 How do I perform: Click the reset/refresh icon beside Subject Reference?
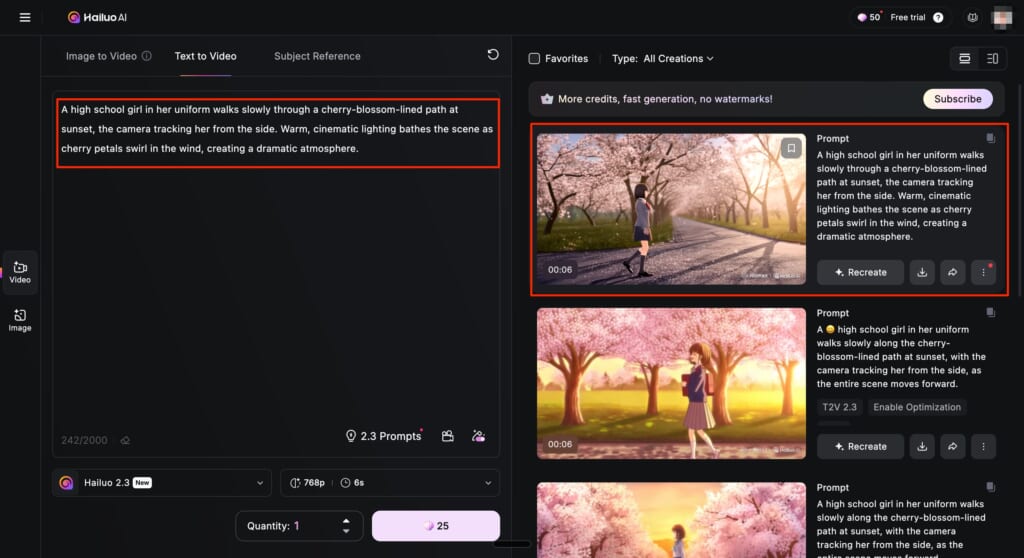point(493,55)
